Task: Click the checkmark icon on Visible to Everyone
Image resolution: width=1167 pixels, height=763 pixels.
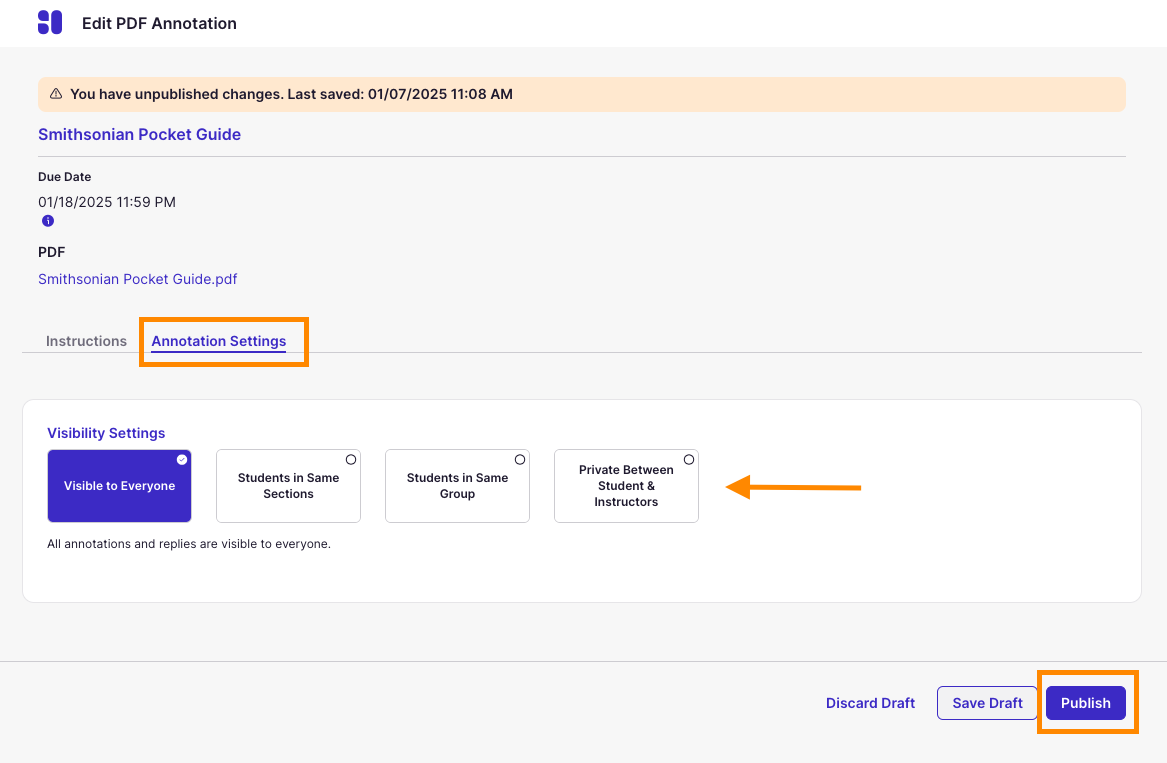Action: pyautogui.click(x=181, y=458)
